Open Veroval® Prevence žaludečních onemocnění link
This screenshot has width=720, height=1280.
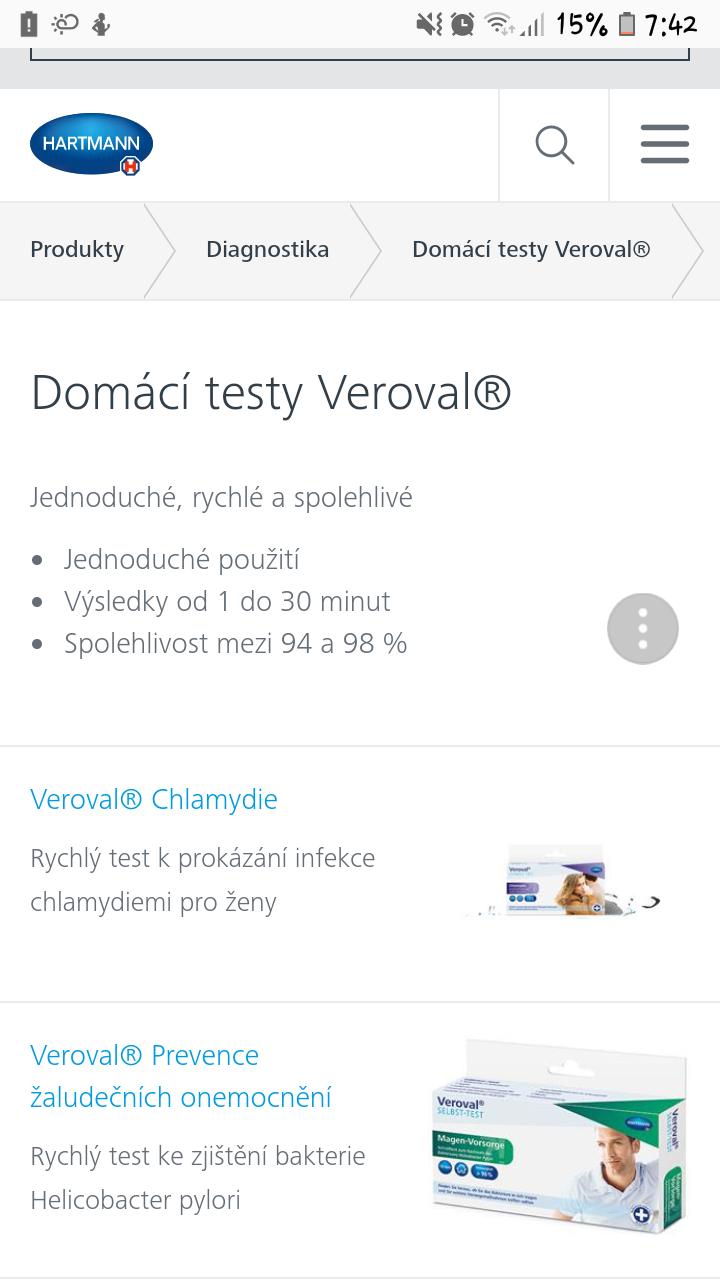[x=181, y=1077]
